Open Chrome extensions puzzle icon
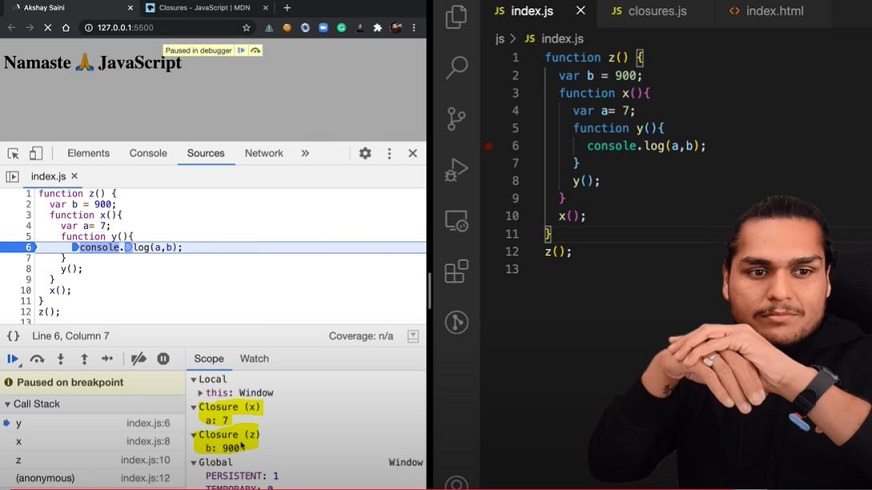This screenshot has height=490, width=872. tap(378, 28)
